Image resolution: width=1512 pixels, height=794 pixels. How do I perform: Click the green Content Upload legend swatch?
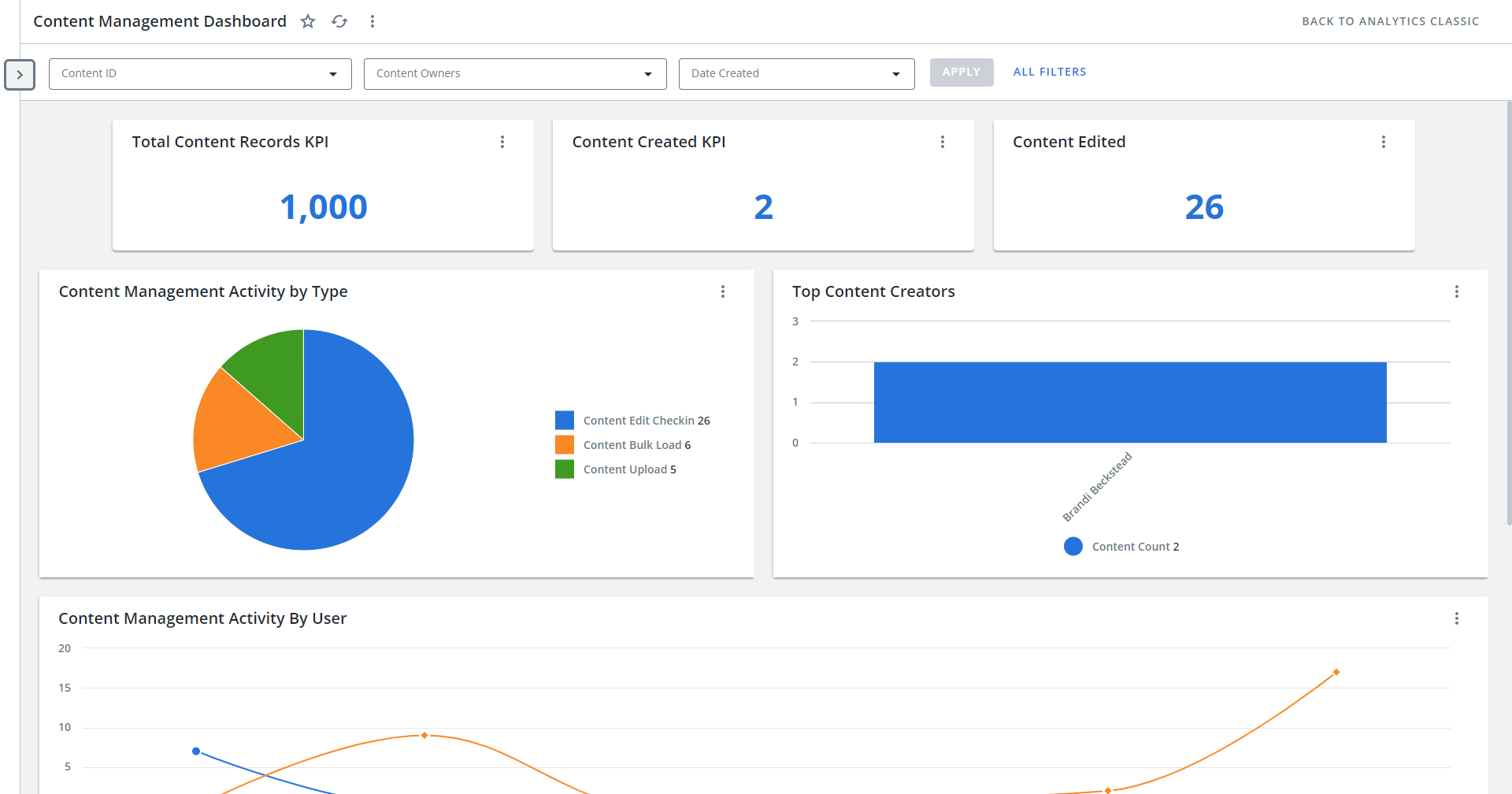(x=565, y=469)
